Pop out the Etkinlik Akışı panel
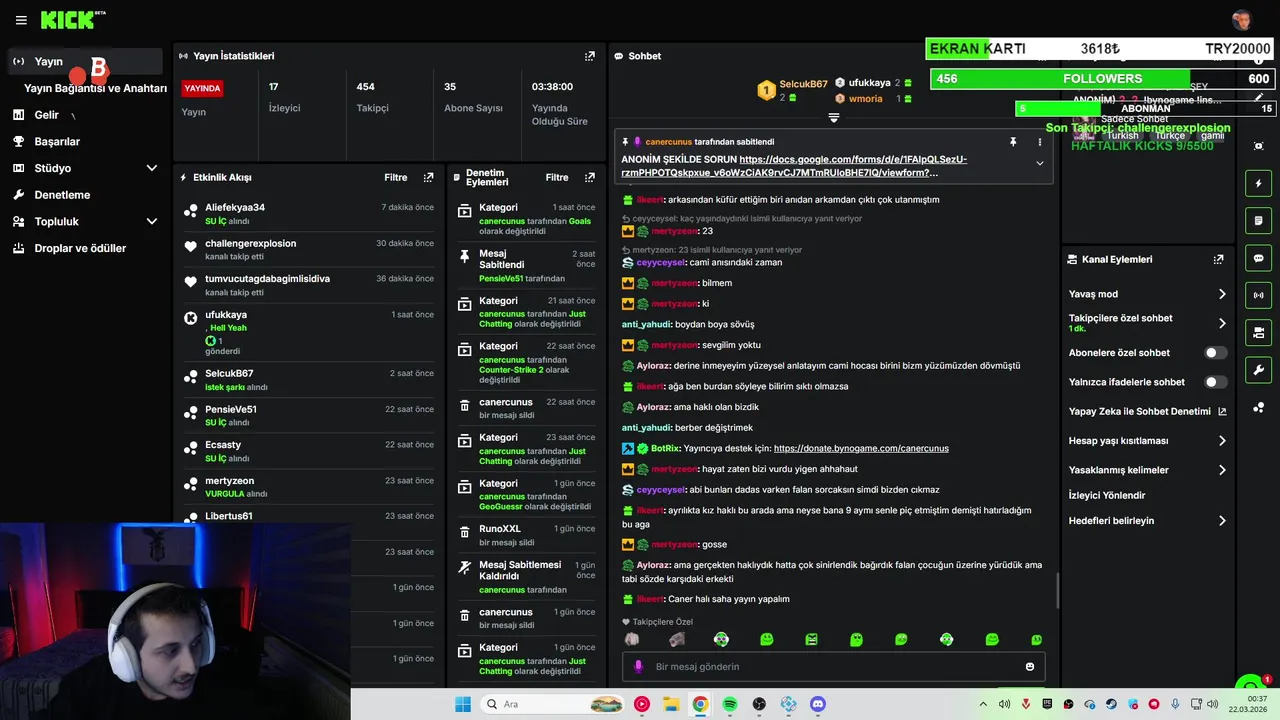Screen dimensions: 1280x720 [428, 177]
